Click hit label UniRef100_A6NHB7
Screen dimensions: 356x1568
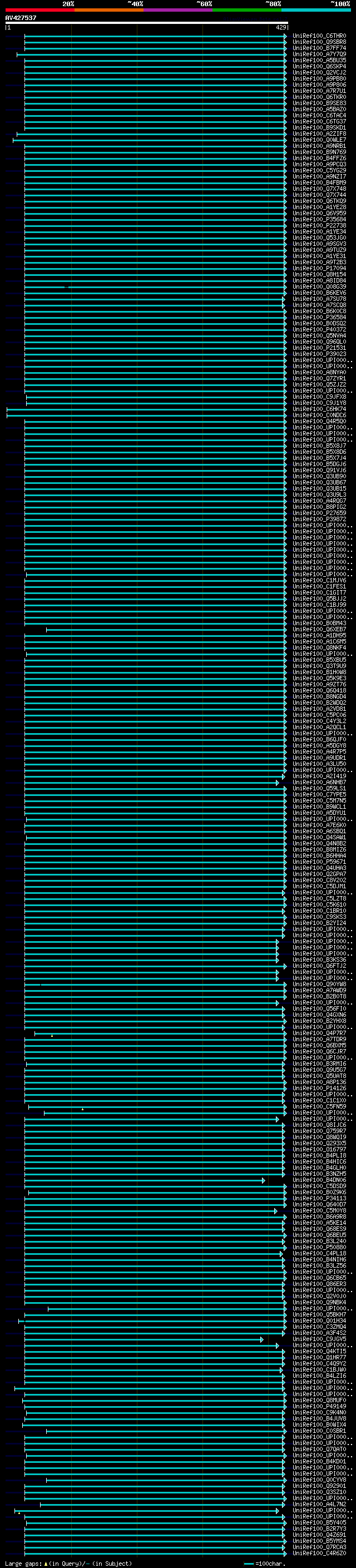tap(319, 783)
